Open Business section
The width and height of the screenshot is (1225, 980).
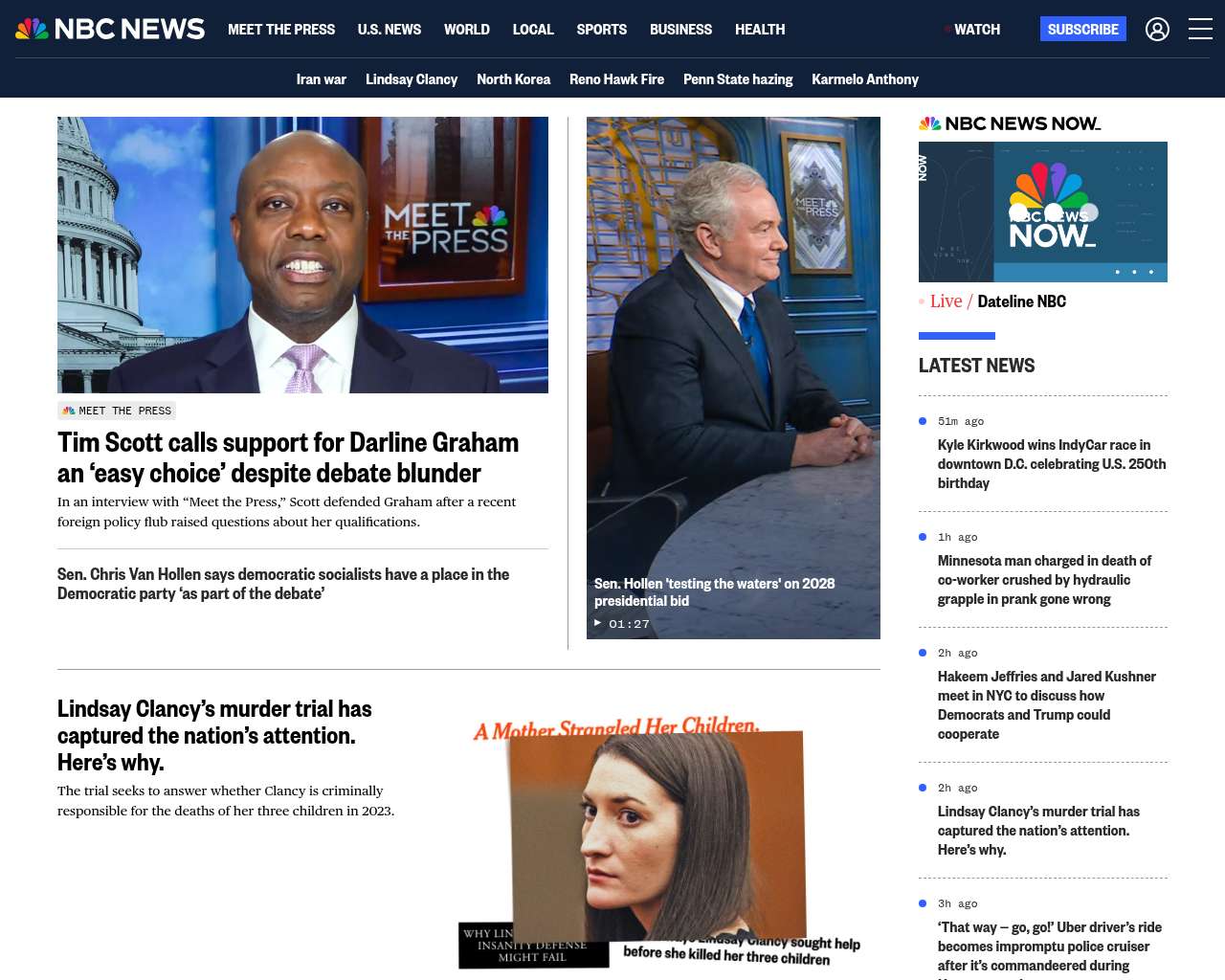680,30
